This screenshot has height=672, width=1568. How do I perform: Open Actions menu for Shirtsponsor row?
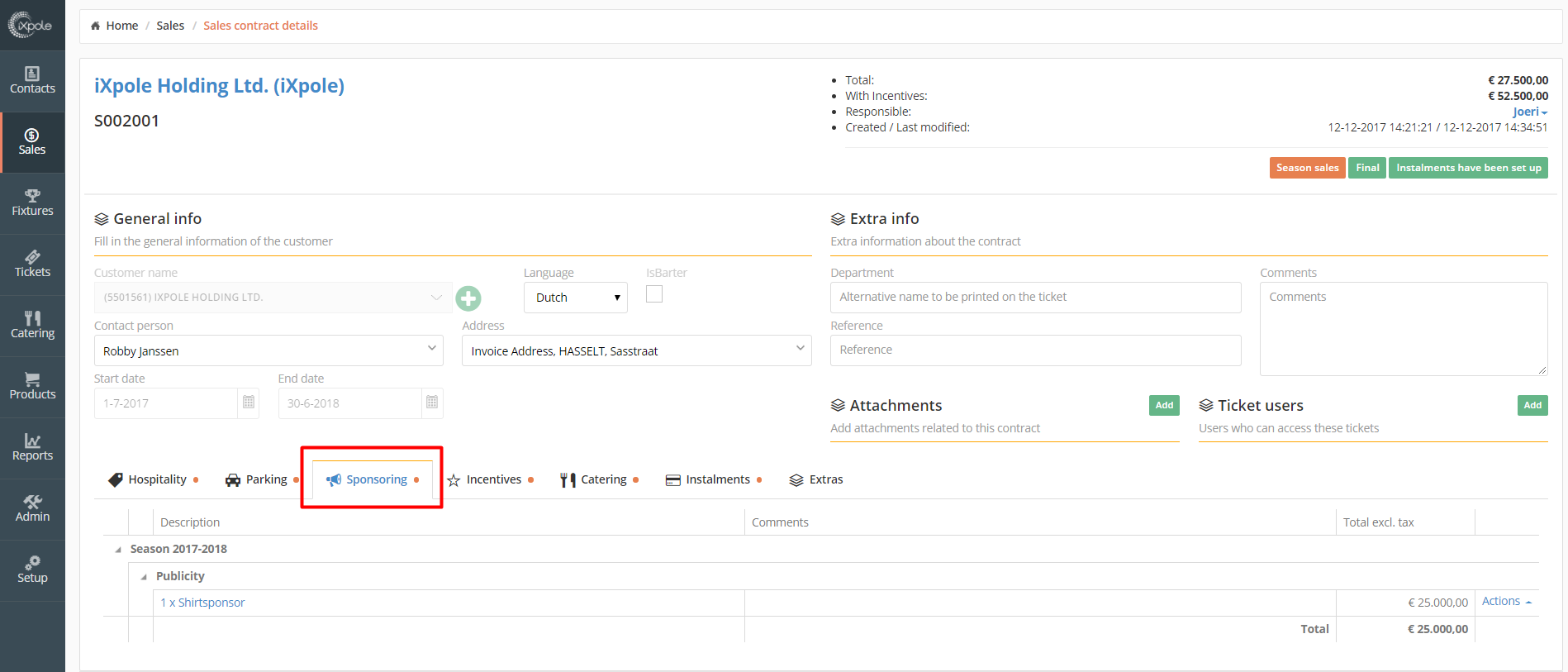click(1506, 601)
